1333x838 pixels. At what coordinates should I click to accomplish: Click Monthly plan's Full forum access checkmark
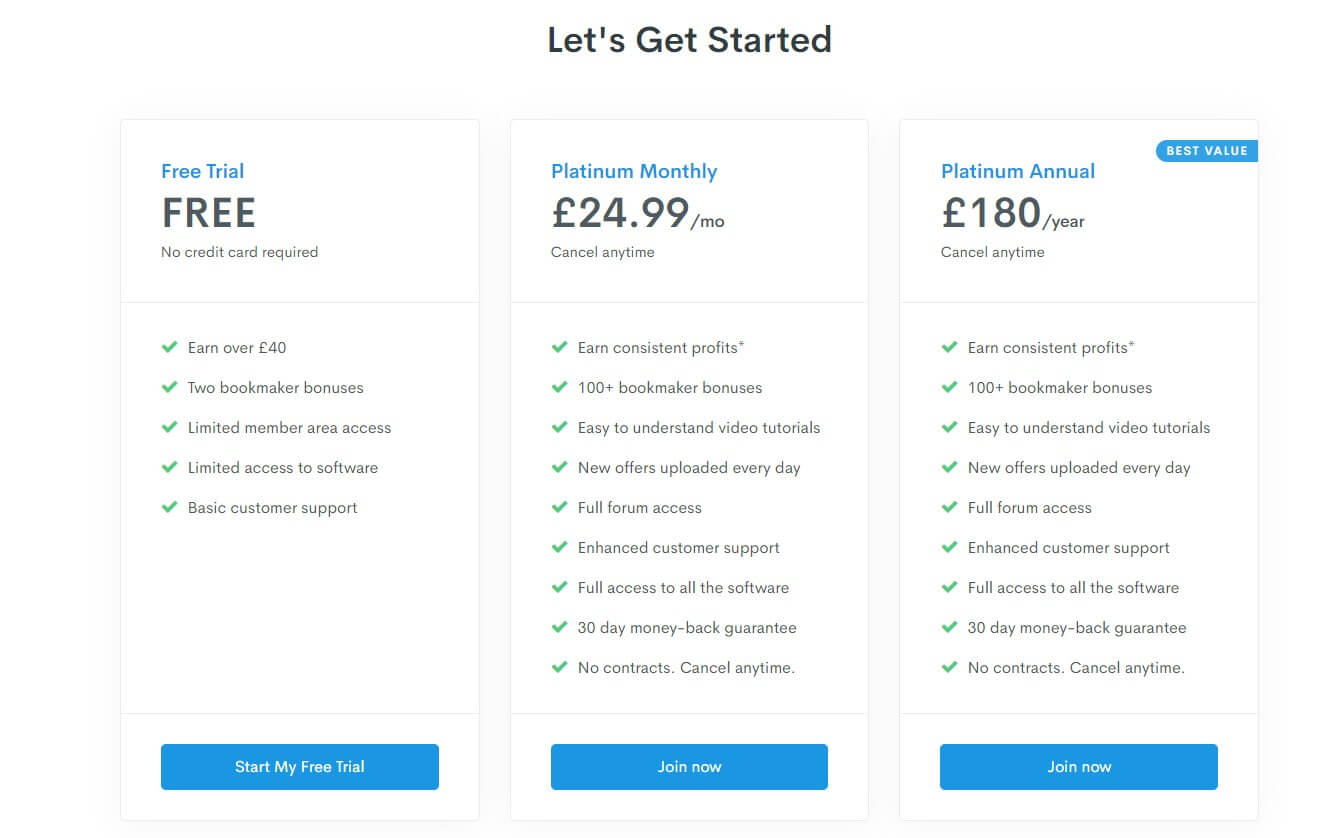[559, 507]
